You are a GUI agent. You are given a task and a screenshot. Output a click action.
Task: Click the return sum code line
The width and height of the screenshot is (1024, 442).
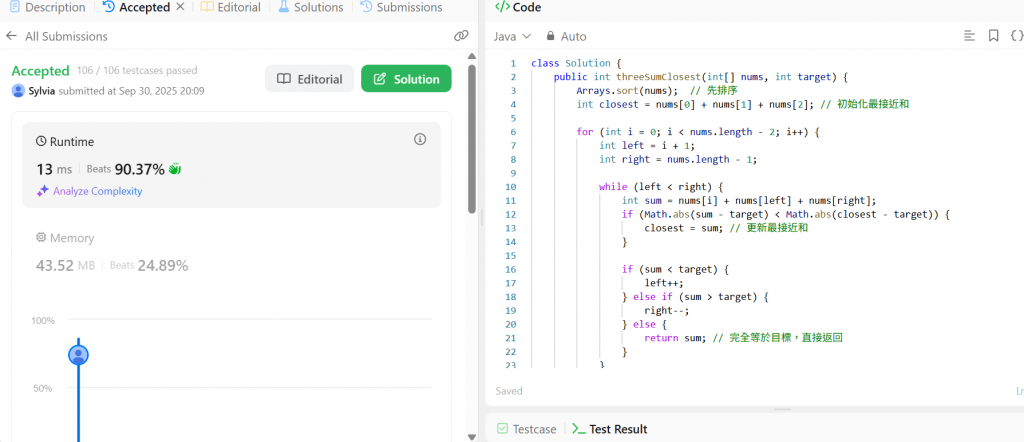[x=744, y=338]
